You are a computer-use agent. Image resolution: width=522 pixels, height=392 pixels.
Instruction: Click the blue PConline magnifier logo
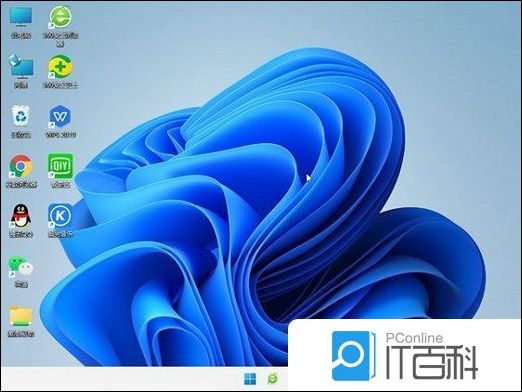click(352, 356)
